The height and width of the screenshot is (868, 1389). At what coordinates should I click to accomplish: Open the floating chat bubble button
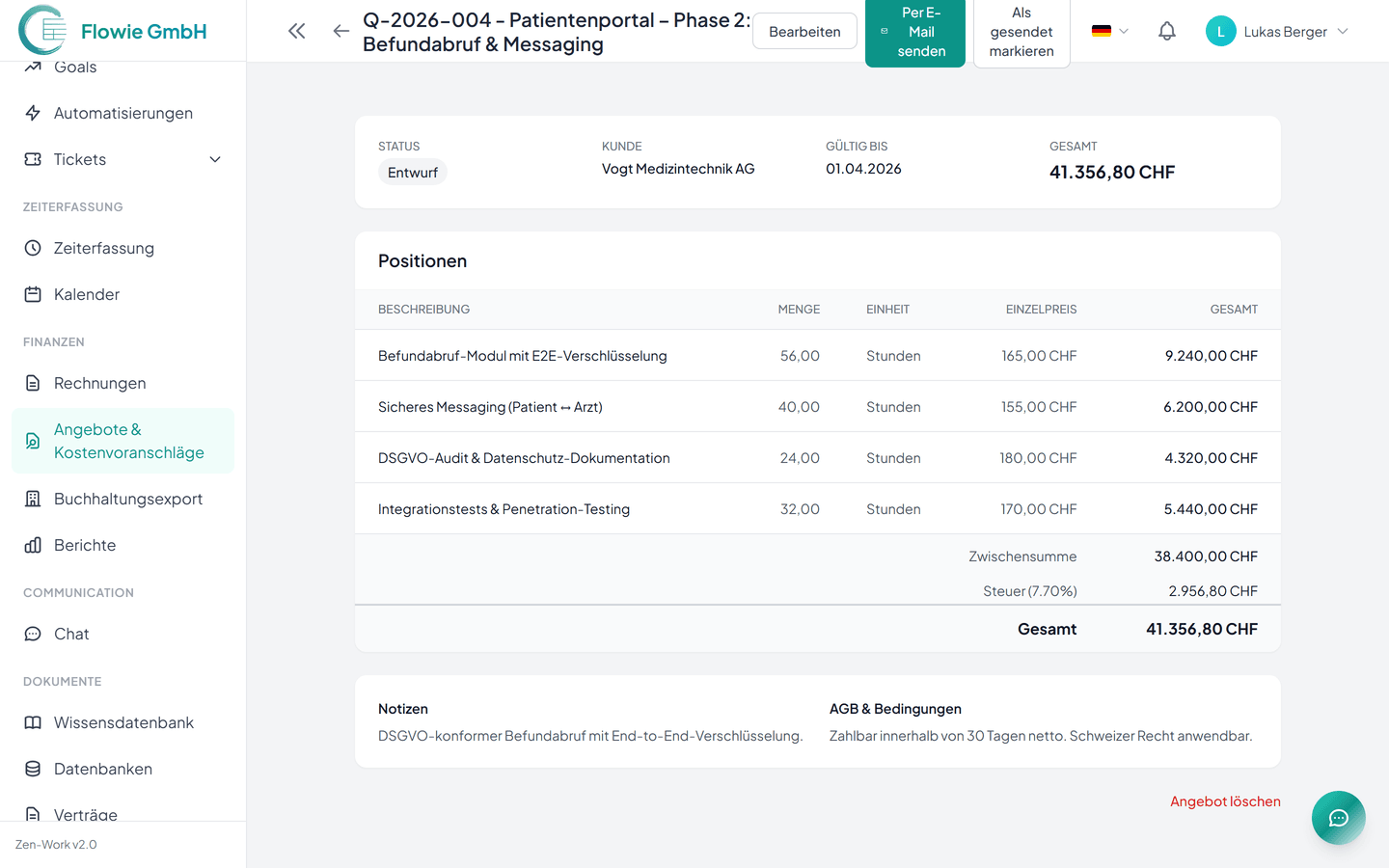(1338, 818)
